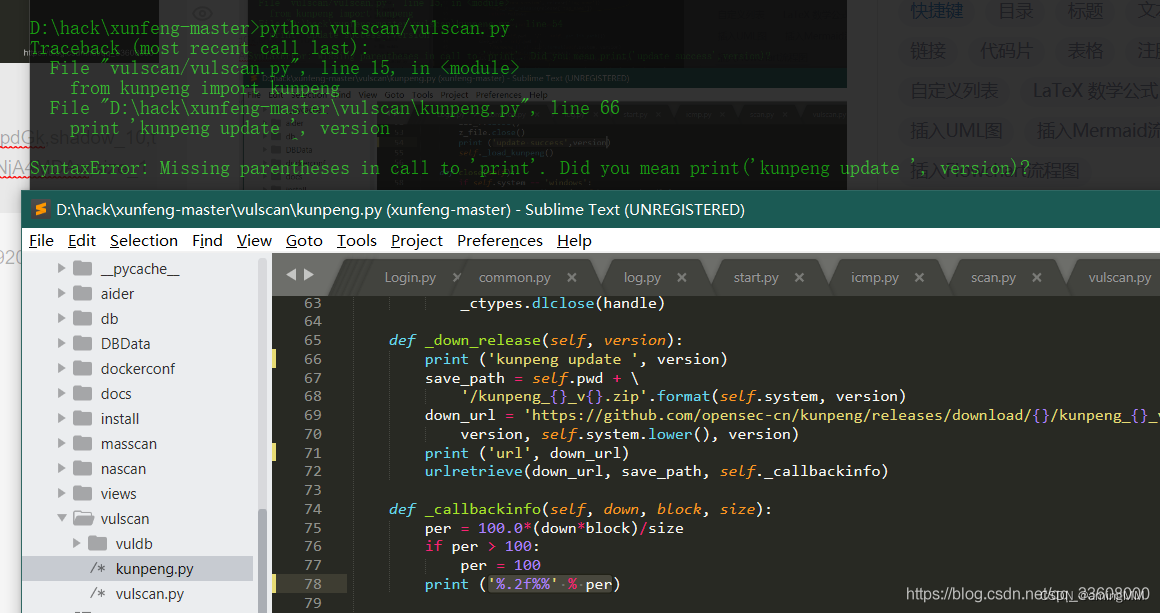Viewport: 1160px width, 613px height.
Task: Open the Selection menu
Action: pos(144,241)
